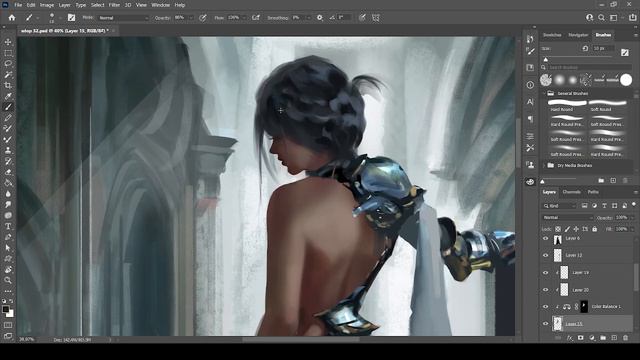Select the Rectangular Marquee tool

(8, 53)
